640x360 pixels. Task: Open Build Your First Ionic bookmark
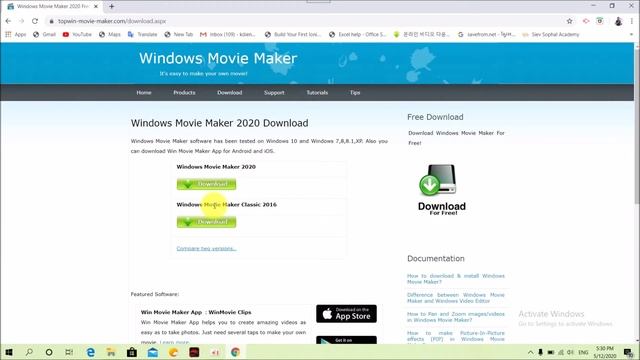(x=293, y=35)
